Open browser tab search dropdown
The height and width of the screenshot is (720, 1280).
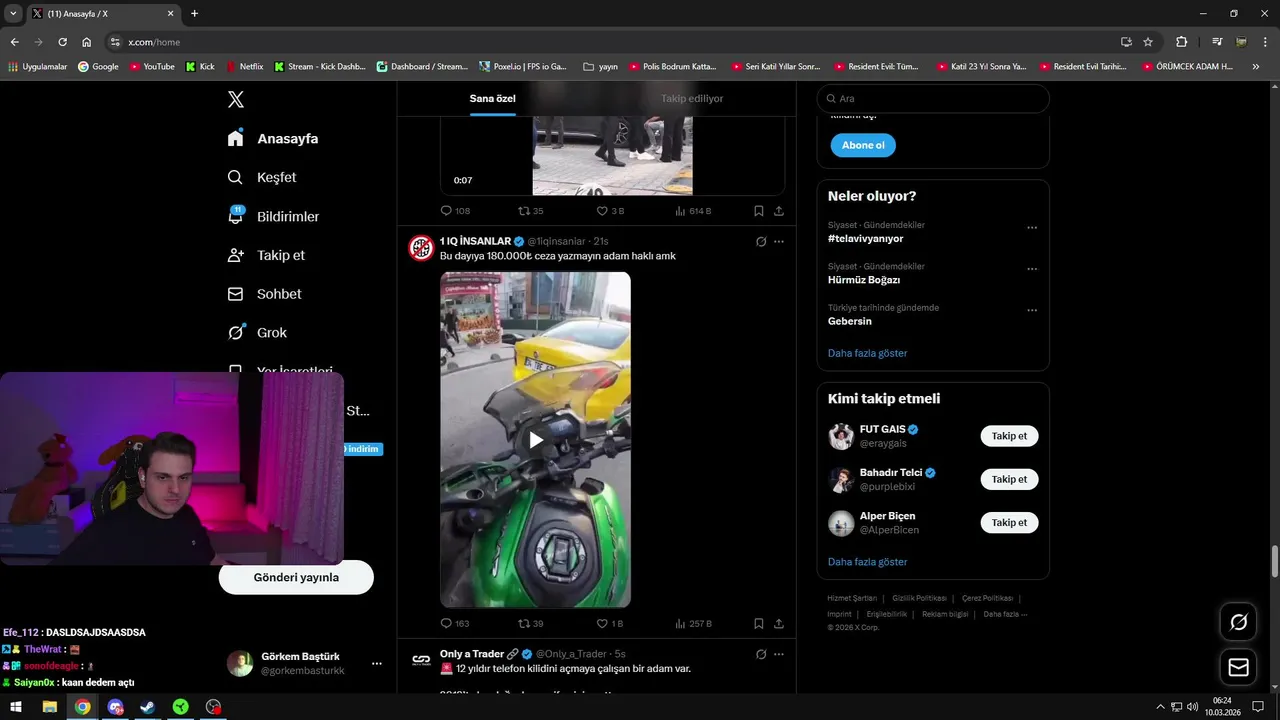click(x=12, y=14)
